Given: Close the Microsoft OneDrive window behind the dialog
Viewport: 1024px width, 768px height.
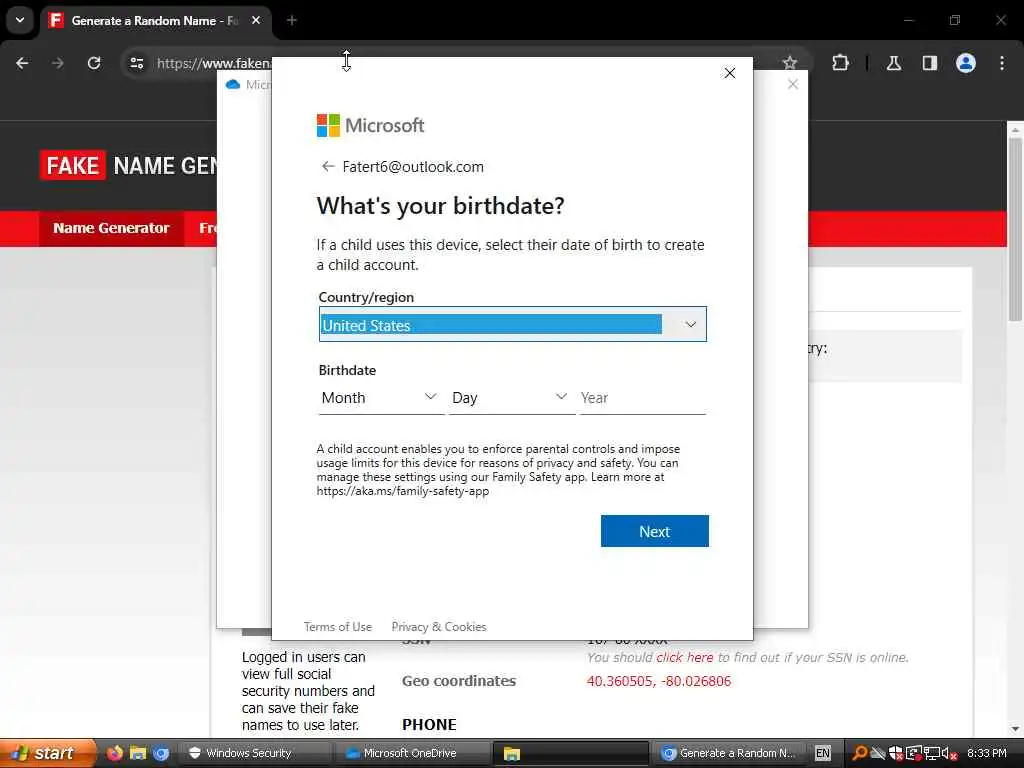Looking at the screenshot, I should tap(792, 84).
